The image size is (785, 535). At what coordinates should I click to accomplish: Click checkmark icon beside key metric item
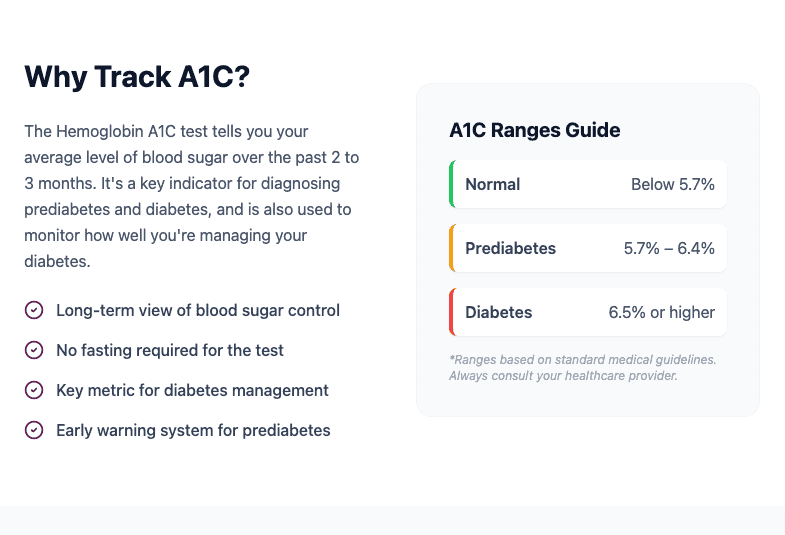tap(34, 390)
